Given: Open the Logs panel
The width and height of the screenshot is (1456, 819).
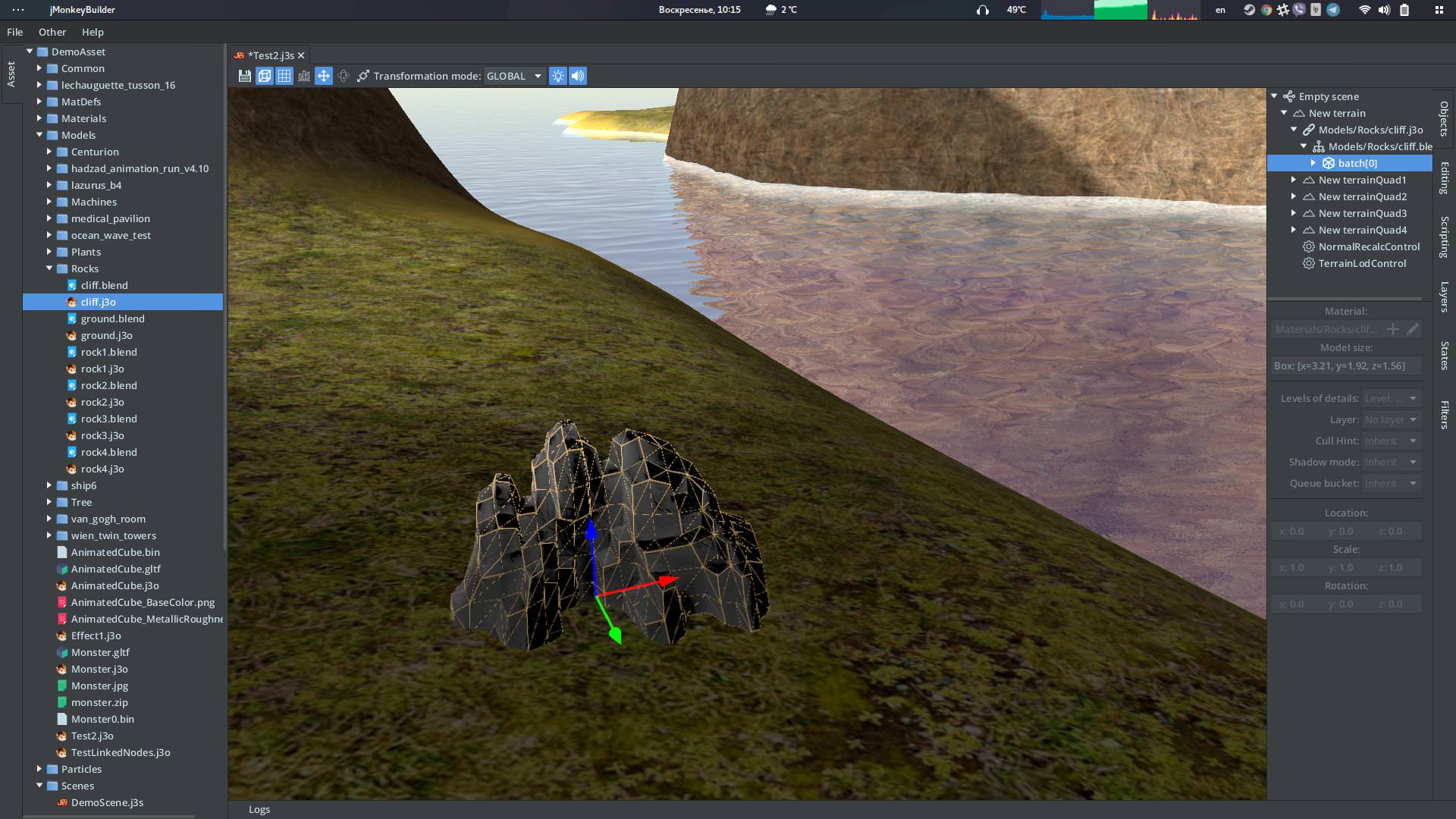Looking at the screenshot, I should pyautogui.click(x=259, y=809).
